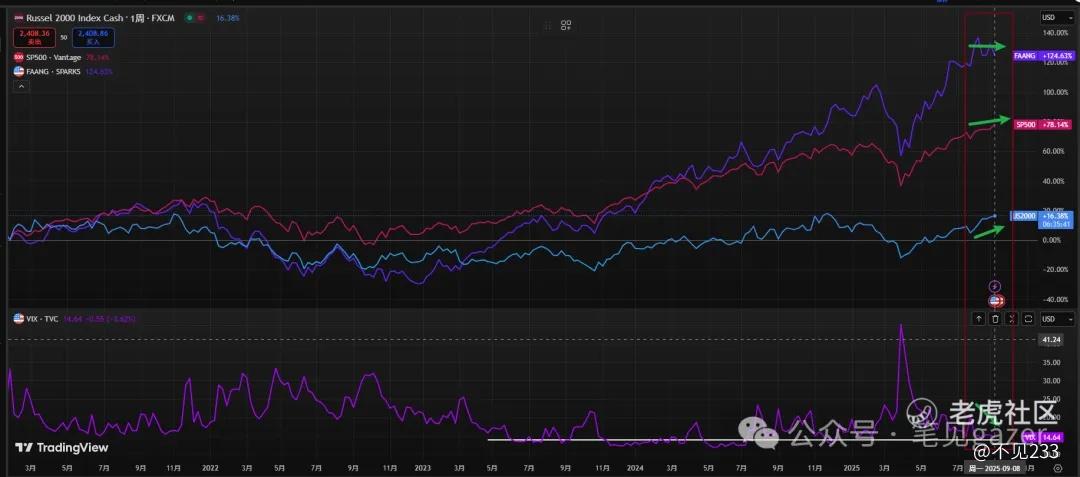The width and height of the screenshot is (1080, 477).
Task: Click the 2025 year label on time axis
Action: pyautogui.click(x=851, y=468)
